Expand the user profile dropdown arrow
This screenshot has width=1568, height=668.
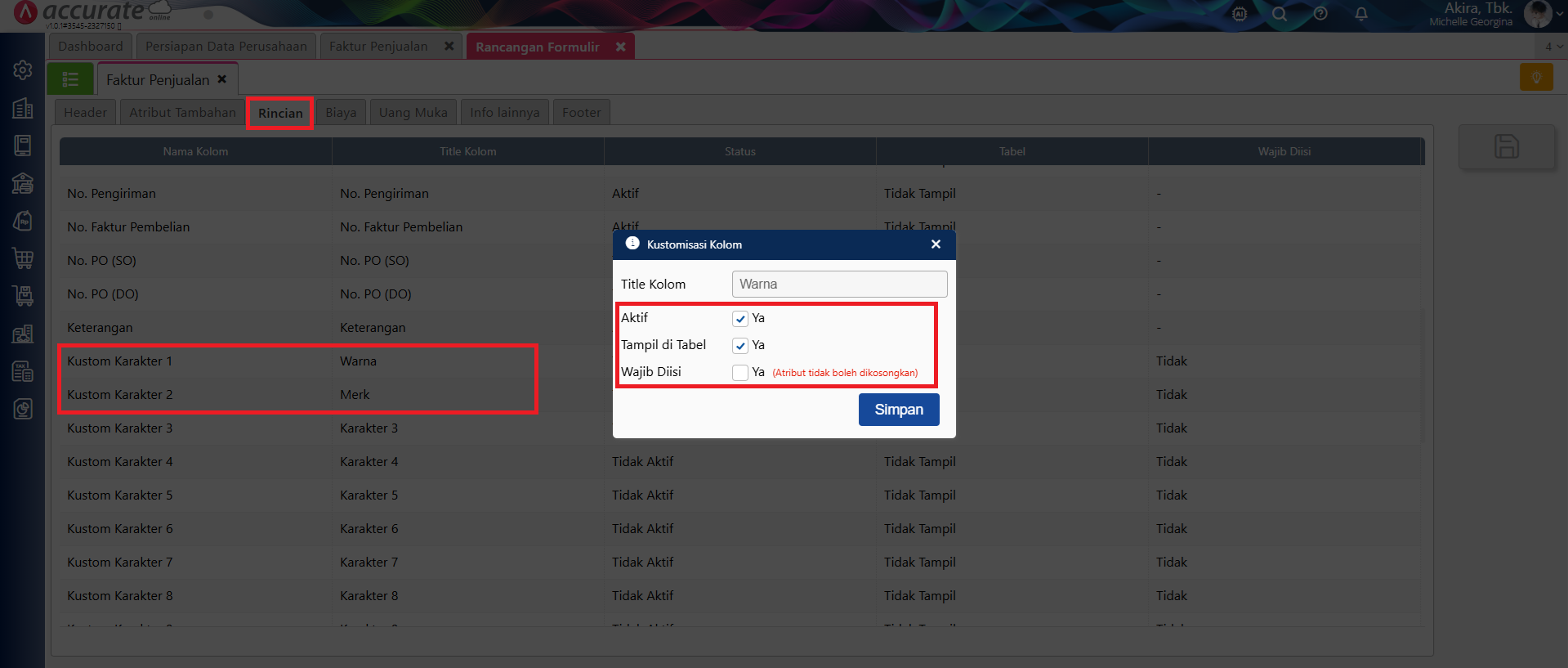point(1559,14)
